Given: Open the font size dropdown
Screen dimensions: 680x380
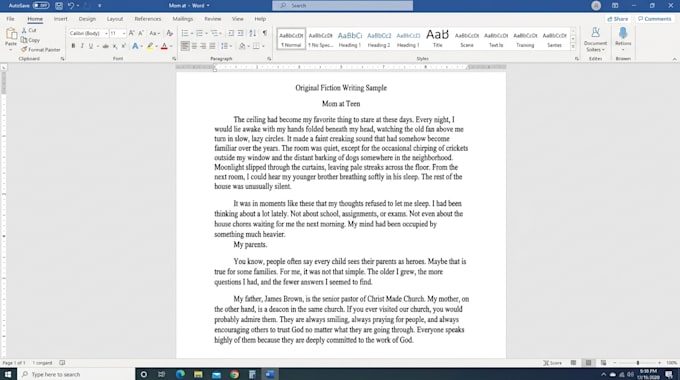Looking at the screenshot, I should pos(124,33).
